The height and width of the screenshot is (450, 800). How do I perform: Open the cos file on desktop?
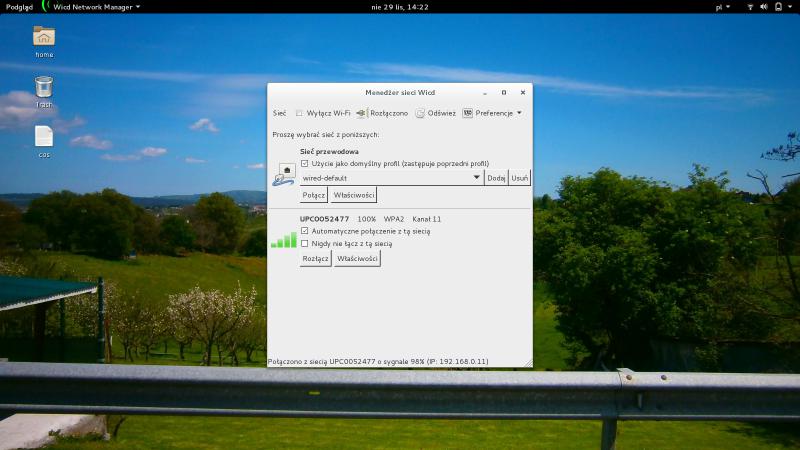pos(44,137)
